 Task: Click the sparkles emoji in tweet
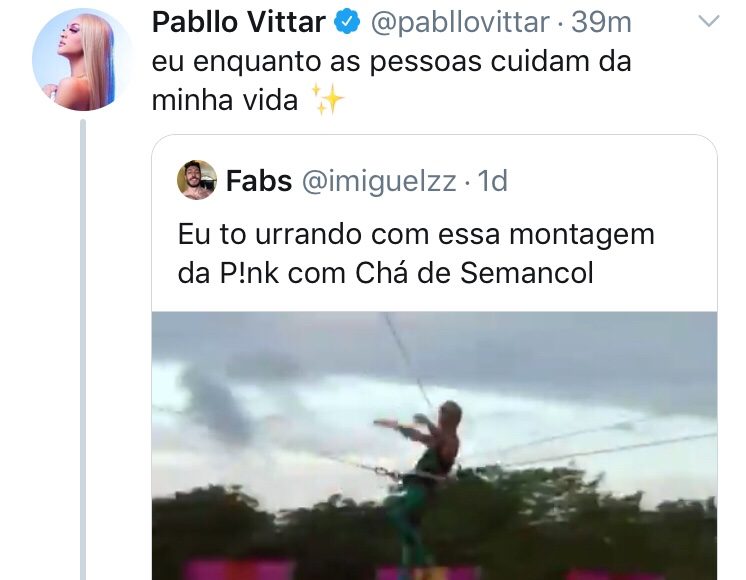click(327, 99)
